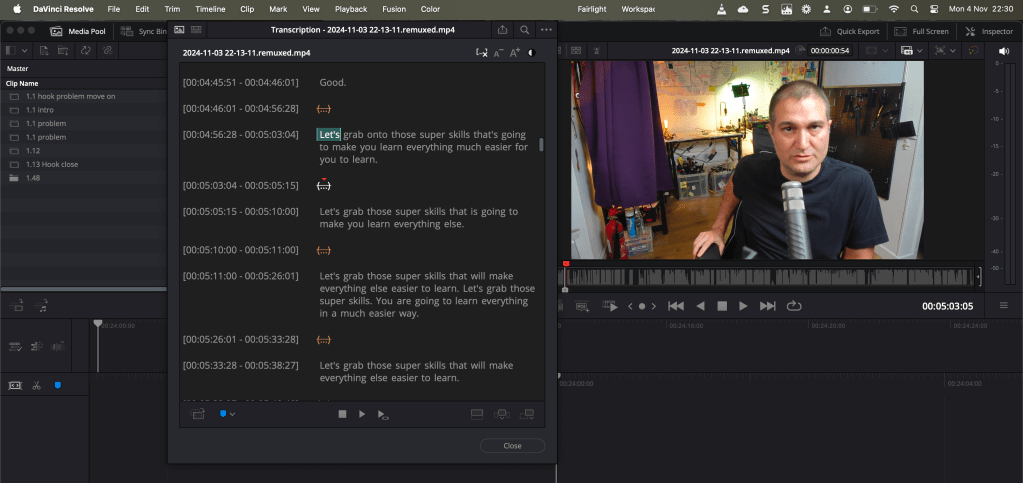
Task: Click the import media icon
Action: pos(44,50)
